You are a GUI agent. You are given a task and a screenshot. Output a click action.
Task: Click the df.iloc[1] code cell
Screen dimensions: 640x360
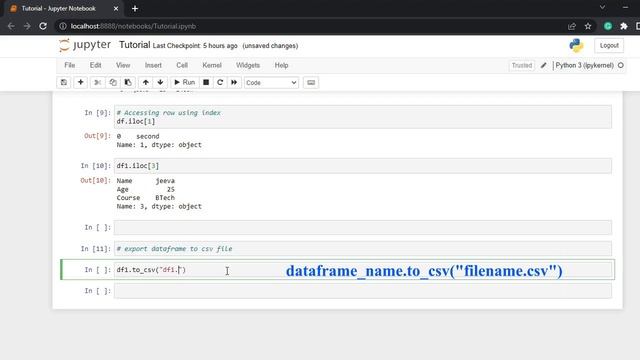[x=362, y=117]
